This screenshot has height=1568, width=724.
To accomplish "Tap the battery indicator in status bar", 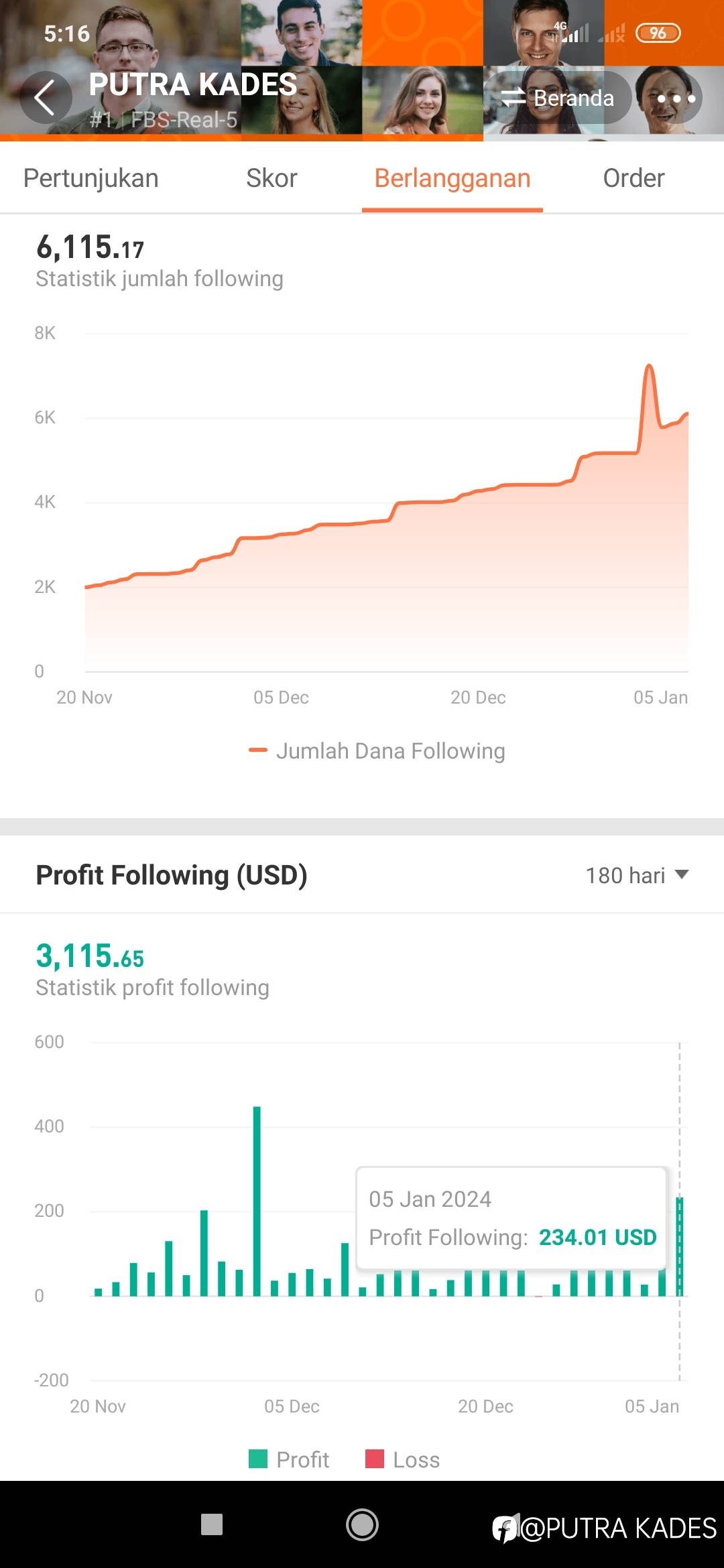I will (x=658, y=33).
